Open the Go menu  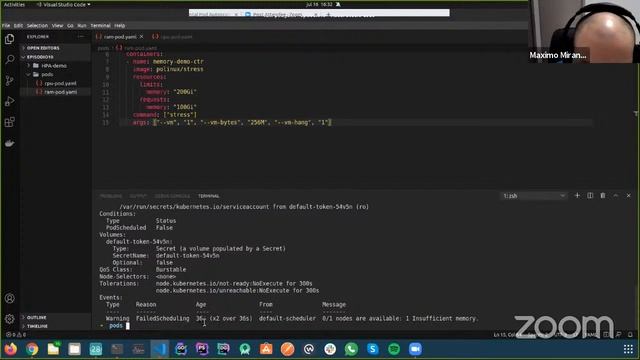70,25
